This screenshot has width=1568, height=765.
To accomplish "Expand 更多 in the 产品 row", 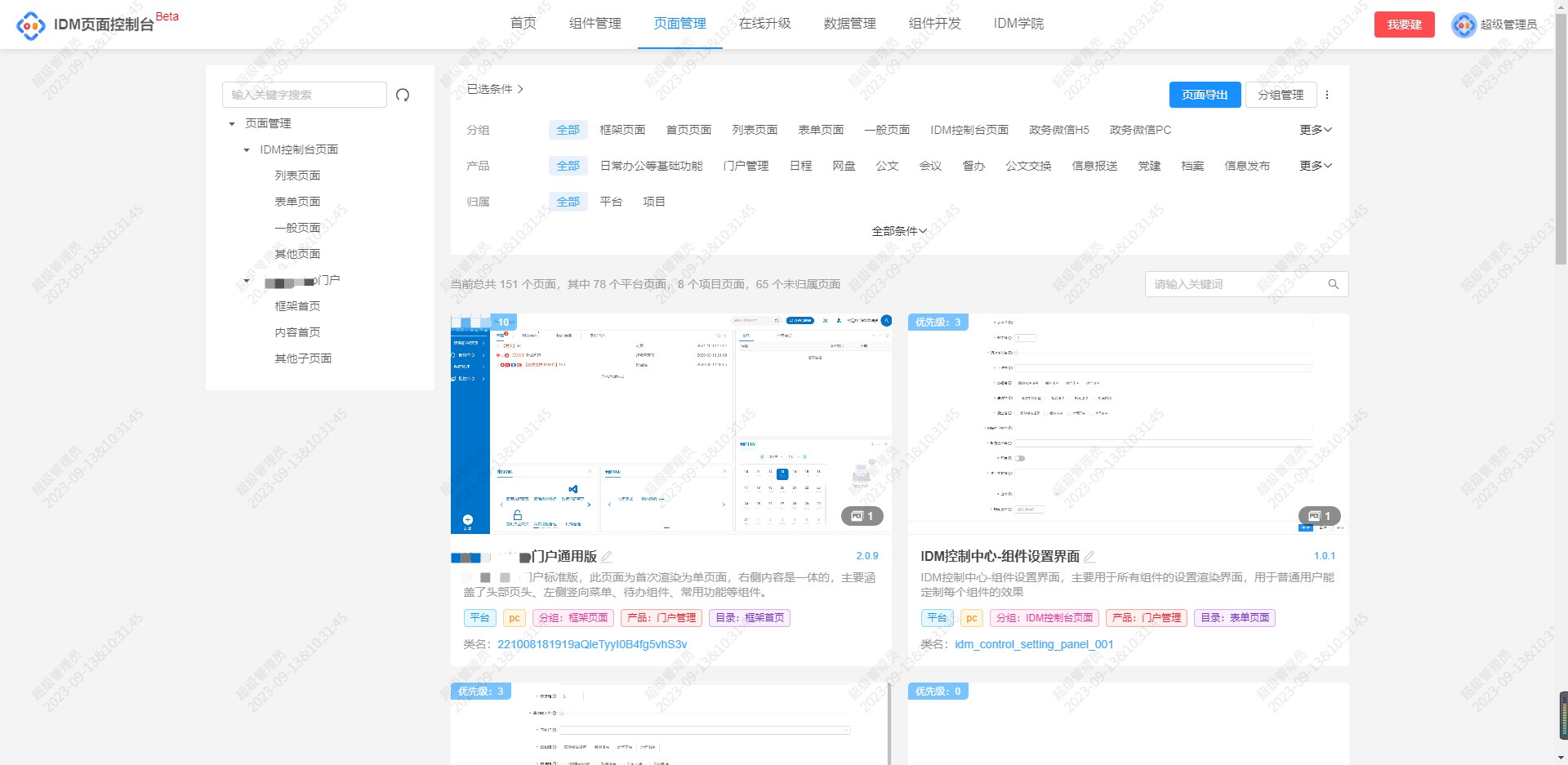I will point(1316,166).
